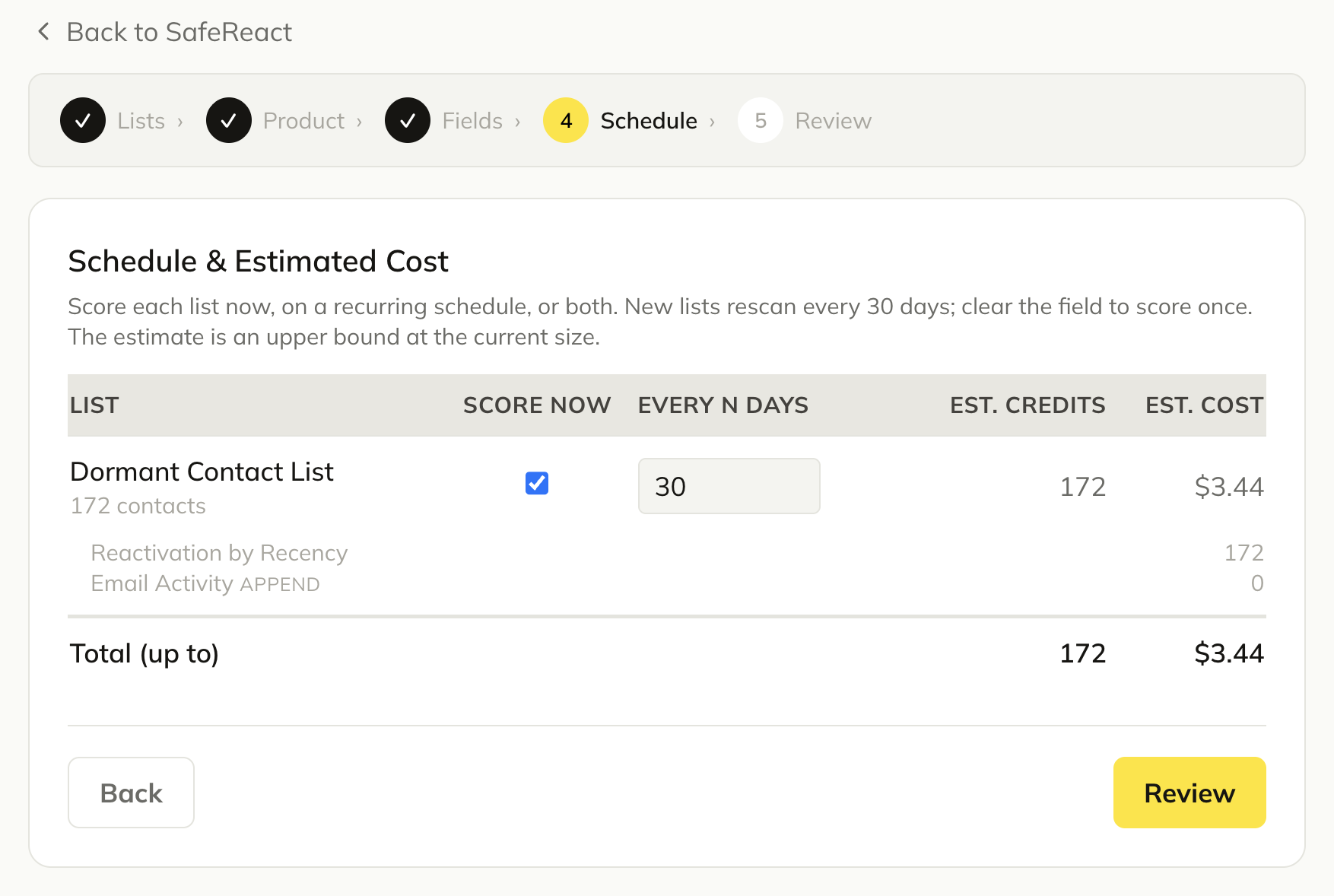Click the Fields step checkmark circle
The height and width of the screenshot is (896, 1334).
(x=408, y=120)
